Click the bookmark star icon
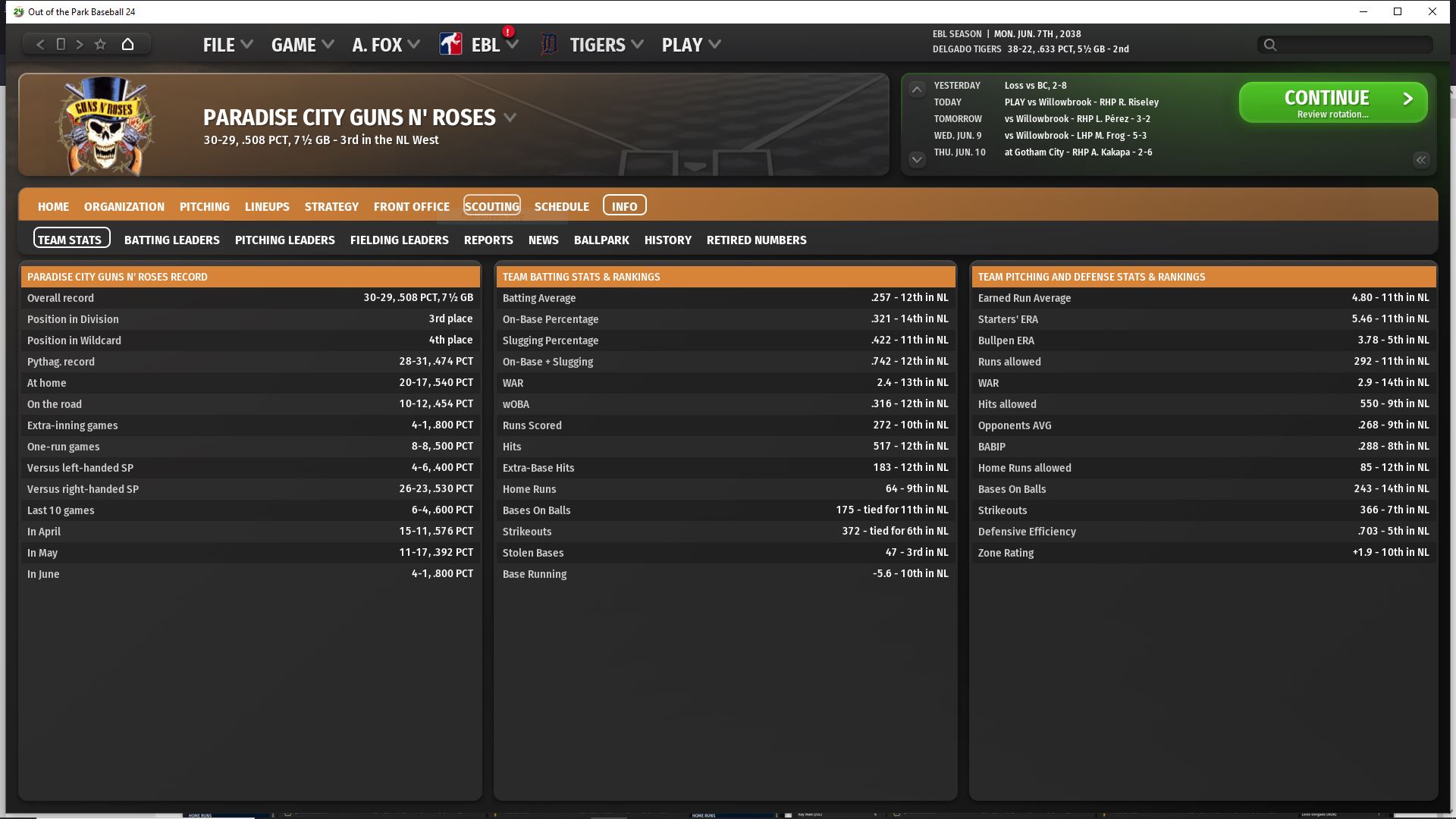This screenshot has height=819, width=1456. click(x=100, y=45)
